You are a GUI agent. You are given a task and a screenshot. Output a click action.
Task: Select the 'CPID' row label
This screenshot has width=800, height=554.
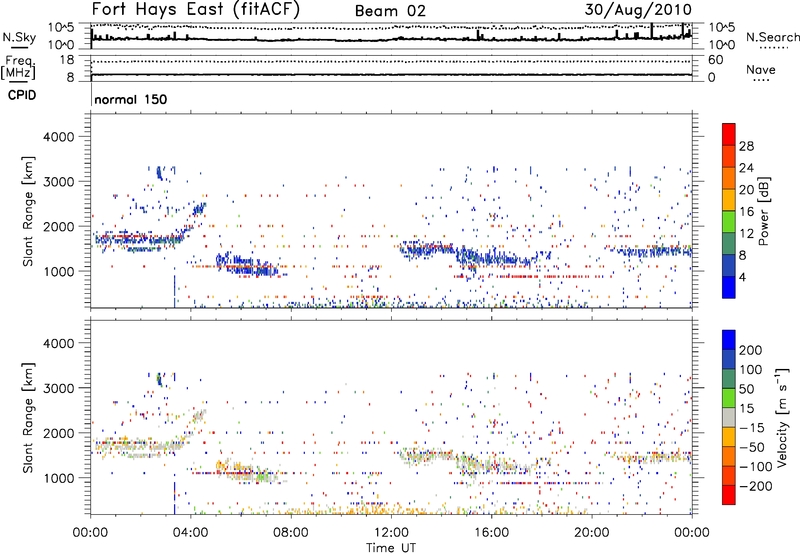tap(22, 95)
